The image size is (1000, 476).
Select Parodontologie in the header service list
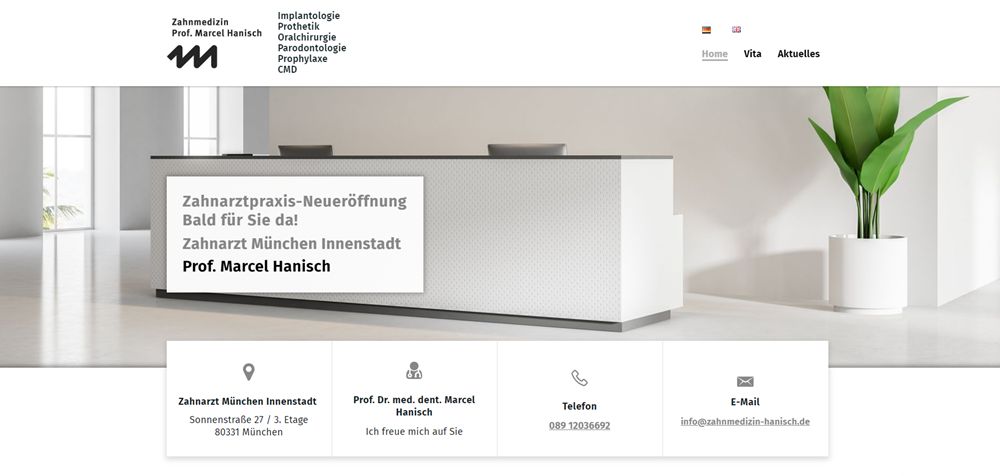tap(311, 48)
